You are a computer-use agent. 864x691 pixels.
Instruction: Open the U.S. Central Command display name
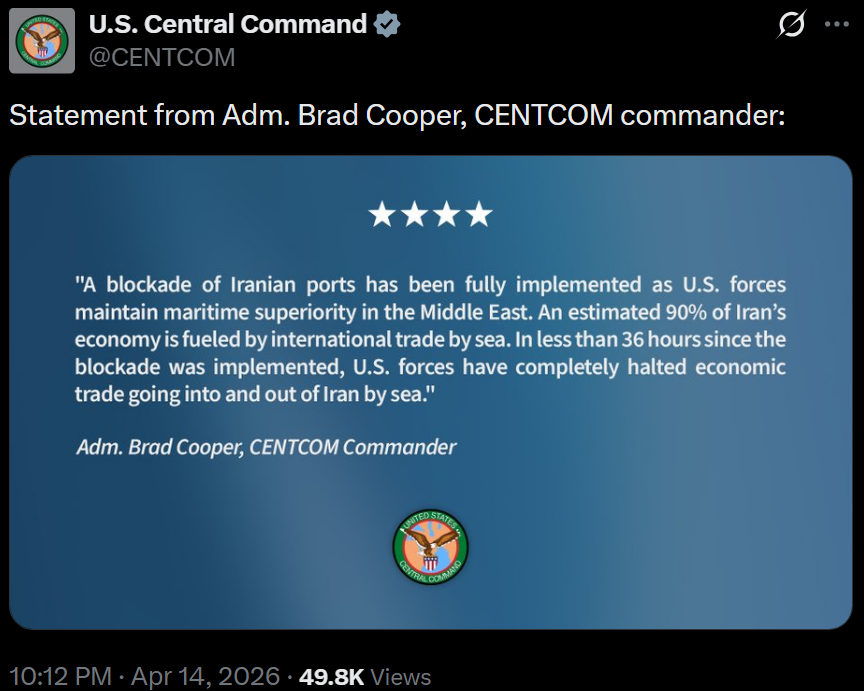[228, 24]
